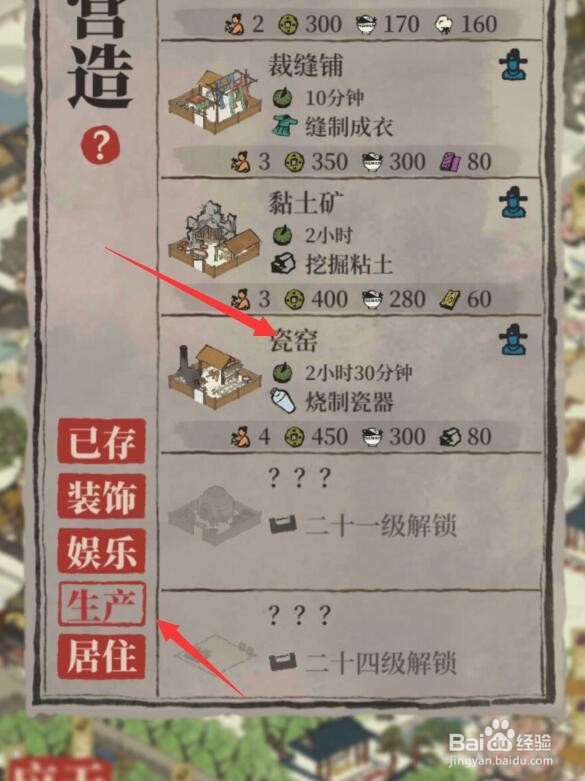Click the 瓷窑 building name label
This screenshot has height=781, width=585.
tap(293, 341)
